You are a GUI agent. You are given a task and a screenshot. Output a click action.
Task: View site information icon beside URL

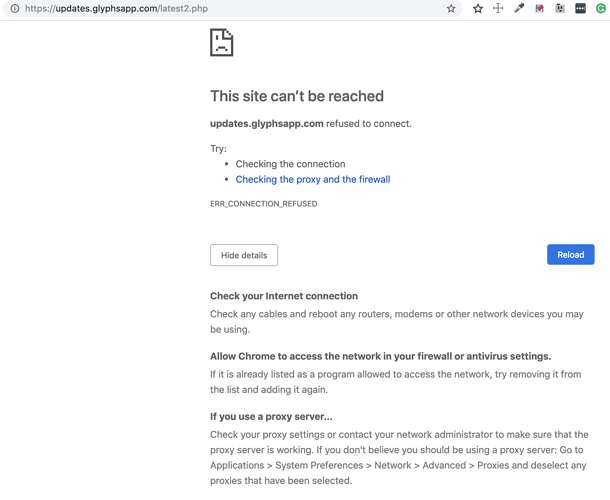pos(15,9)
